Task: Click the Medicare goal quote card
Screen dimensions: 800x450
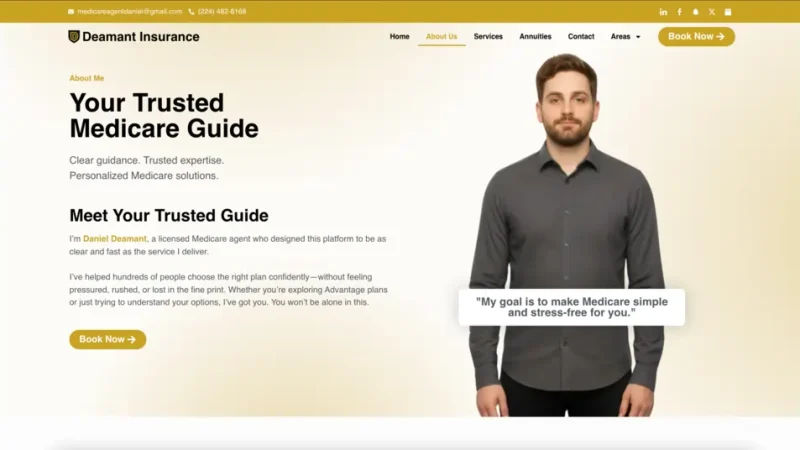Action: pyautogui.click(x=571, y=307)
